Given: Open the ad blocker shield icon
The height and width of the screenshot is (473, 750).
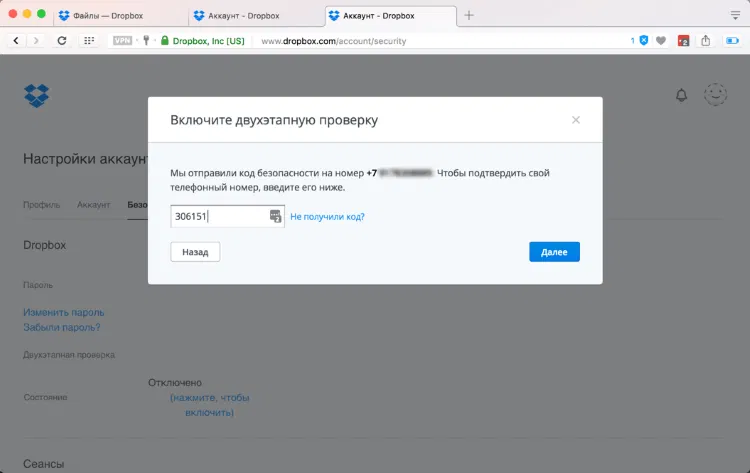Looking at the screenshot, I should point(644,41).
